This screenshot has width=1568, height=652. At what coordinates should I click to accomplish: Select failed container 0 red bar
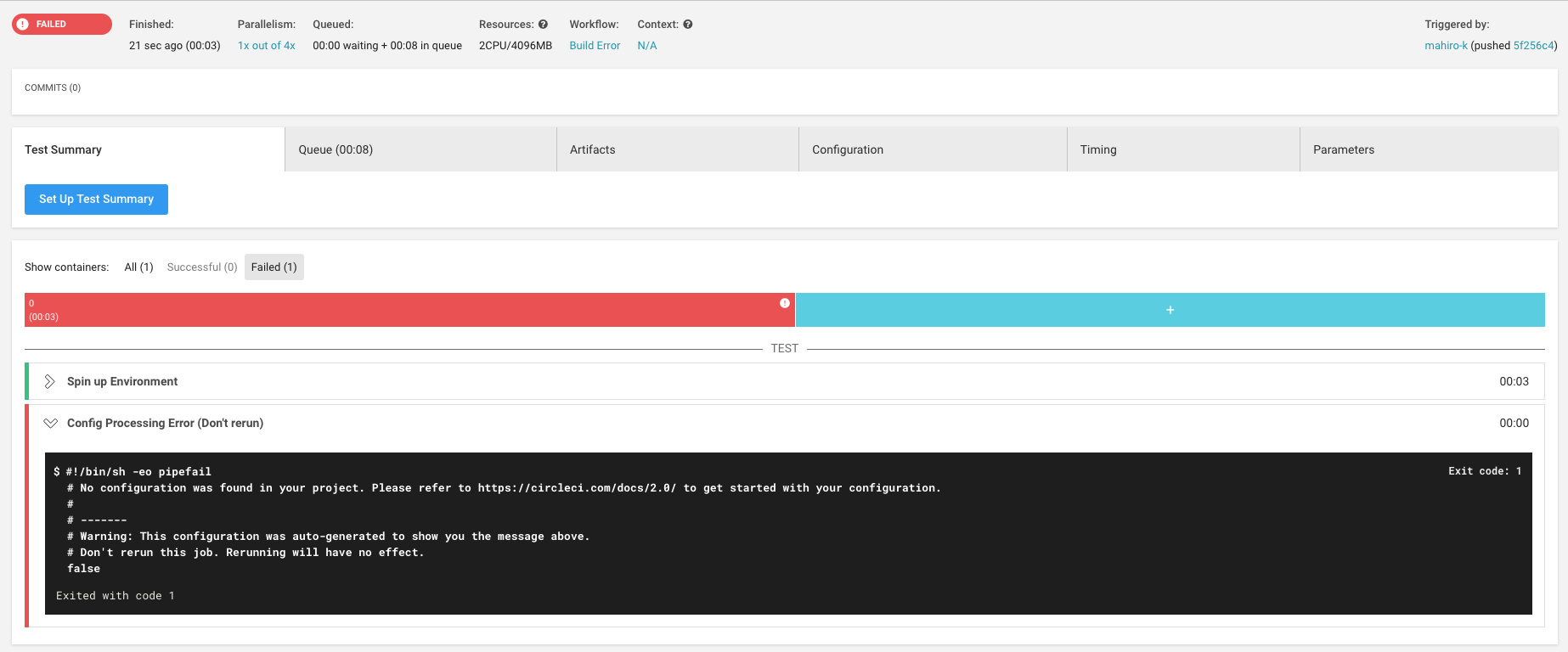pos(409,310)
